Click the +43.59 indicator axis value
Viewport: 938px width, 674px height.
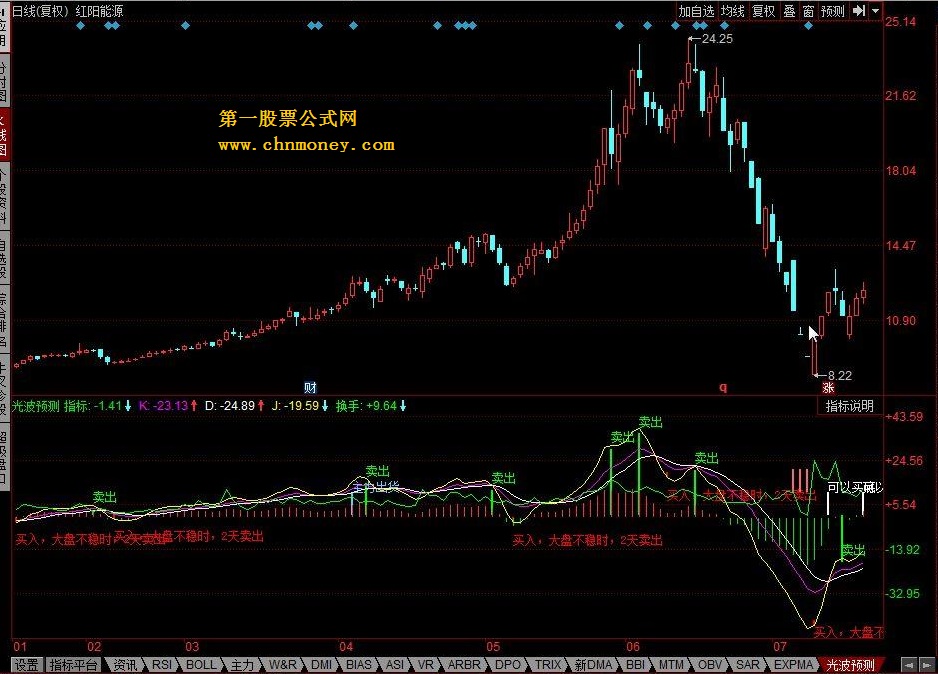(x=904, y=417)
